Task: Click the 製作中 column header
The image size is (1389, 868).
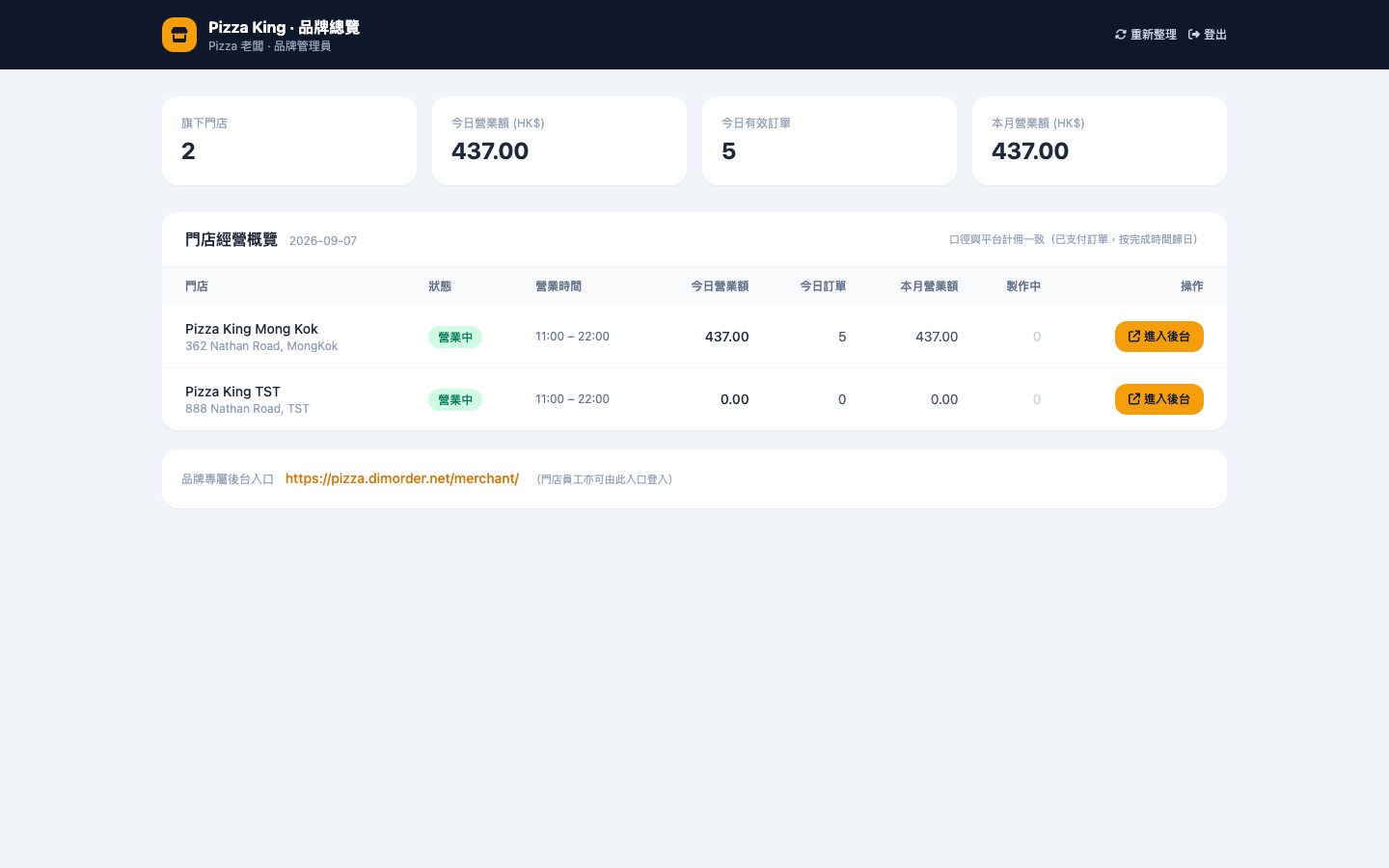Action: click(x=1023, y=286)
